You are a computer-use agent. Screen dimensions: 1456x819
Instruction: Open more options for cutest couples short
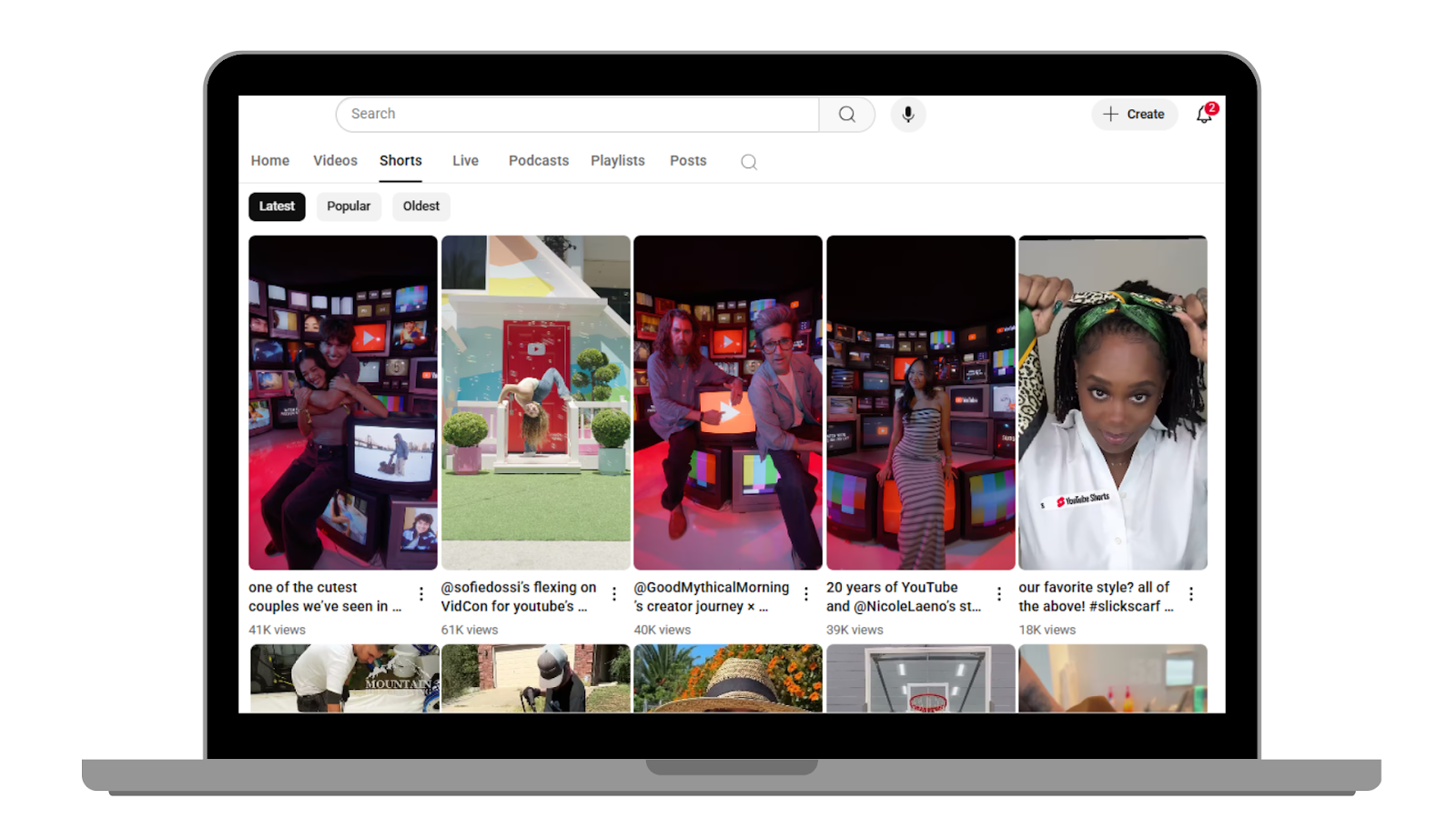tap(421, 594)
